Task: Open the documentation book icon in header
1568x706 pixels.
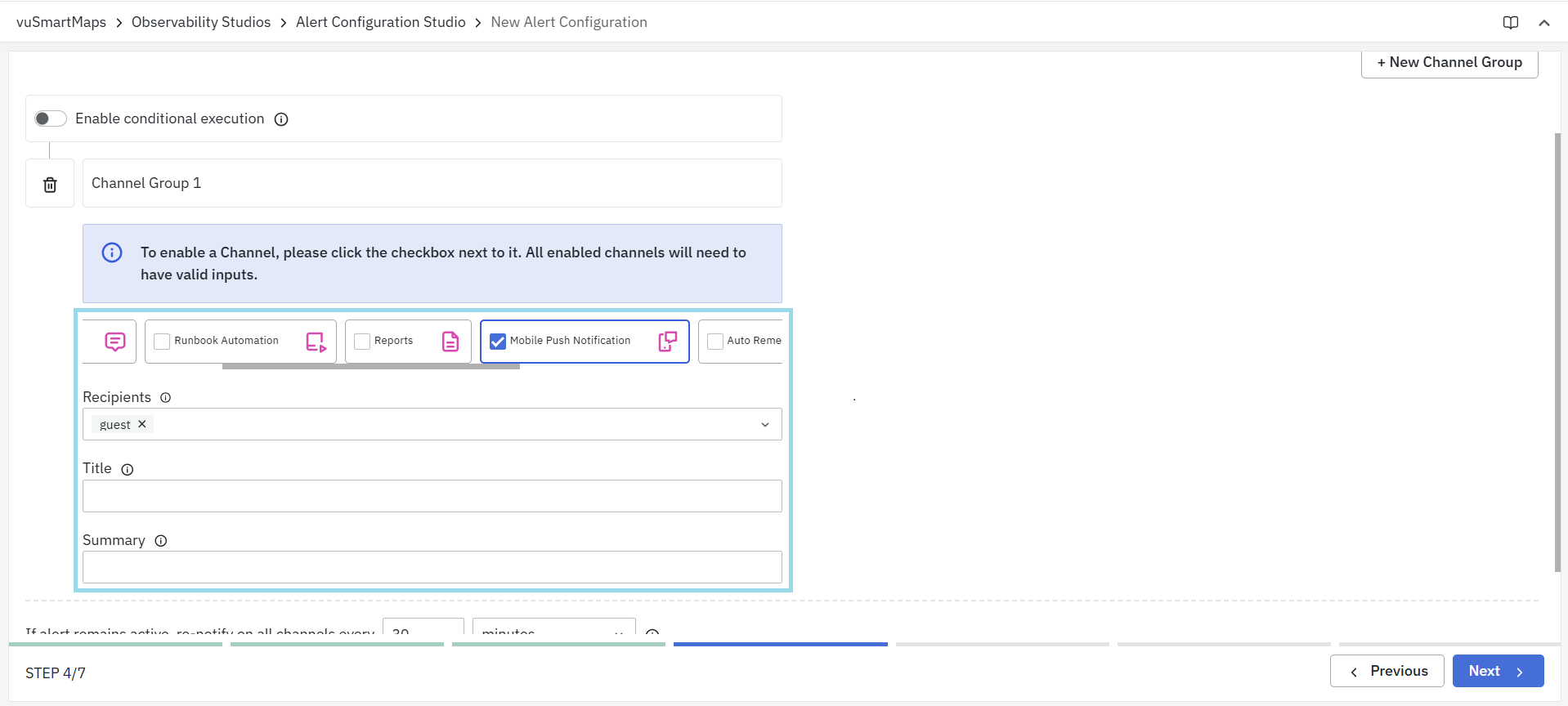Action: pos(1510,23)
